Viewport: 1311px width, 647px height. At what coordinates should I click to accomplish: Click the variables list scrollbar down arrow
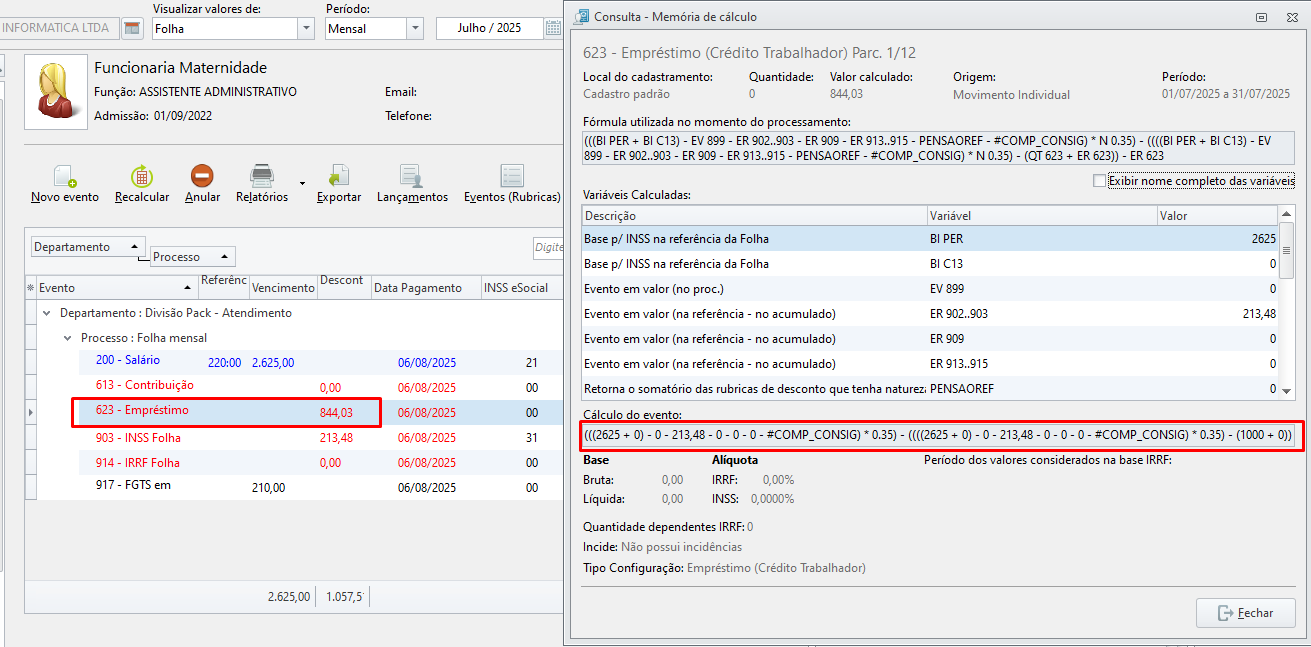[x=1287, y=391]
